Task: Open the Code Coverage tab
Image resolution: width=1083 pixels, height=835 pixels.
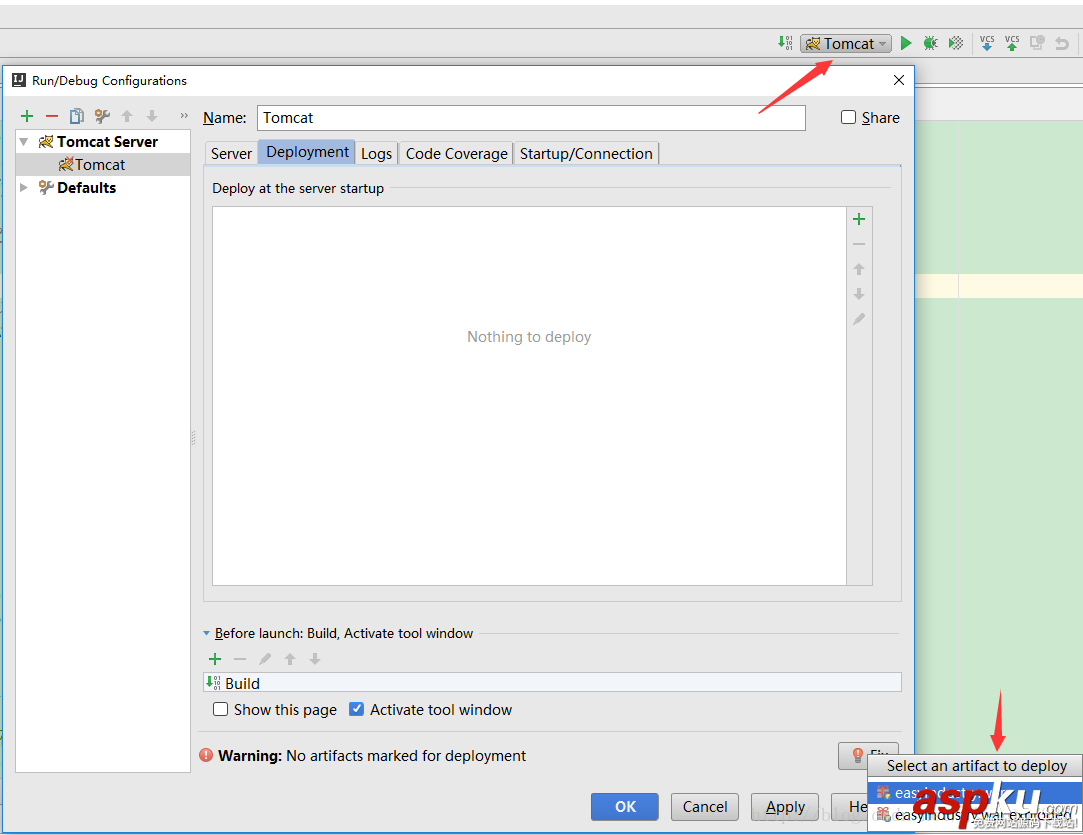Action: [x=457, y=153]
